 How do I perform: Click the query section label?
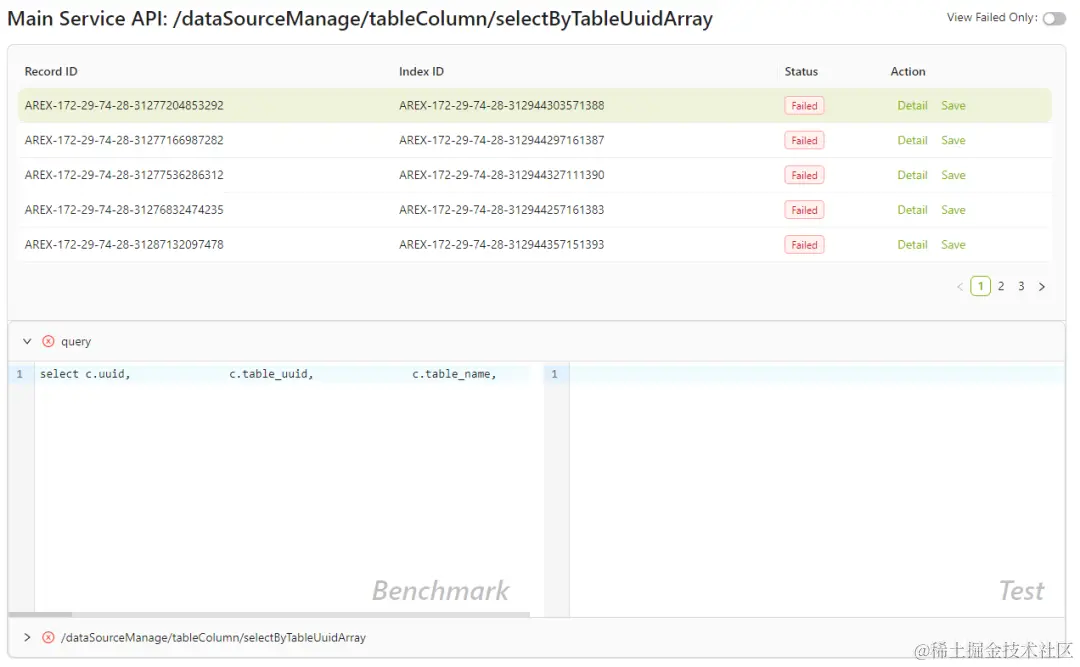tap(76, 341)
